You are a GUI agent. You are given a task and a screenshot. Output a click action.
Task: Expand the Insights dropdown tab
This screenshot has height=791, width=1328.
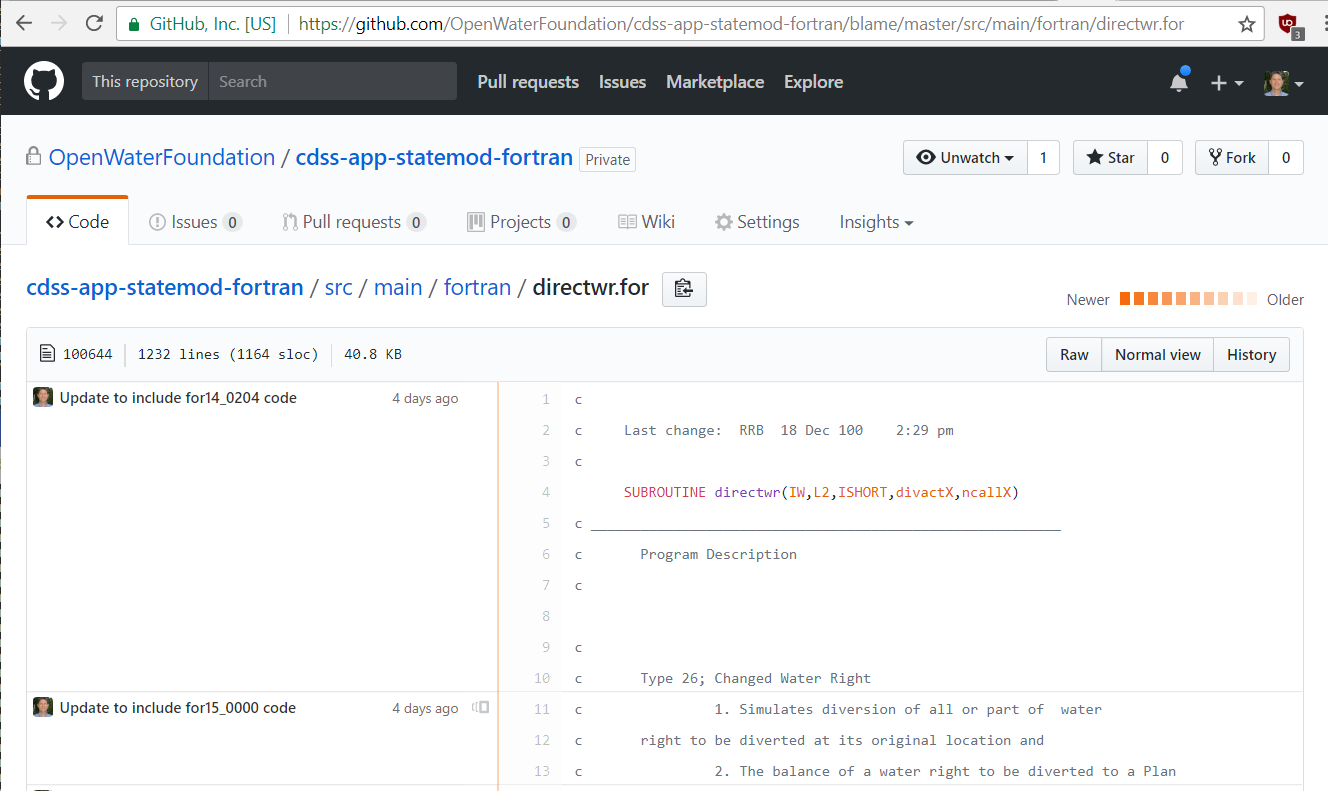pyautogui.click(x=876, y=222)
